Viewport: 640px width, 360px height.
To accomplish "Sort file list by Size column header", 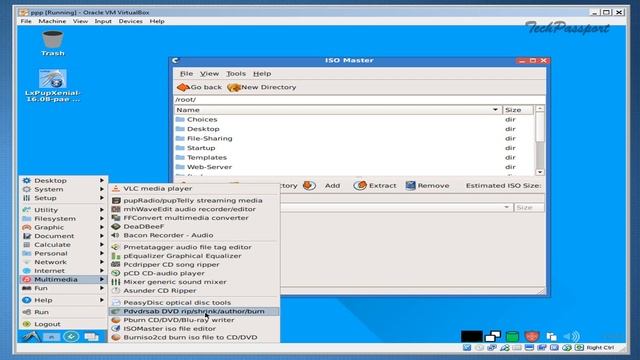I will click(x=518, y=110).
